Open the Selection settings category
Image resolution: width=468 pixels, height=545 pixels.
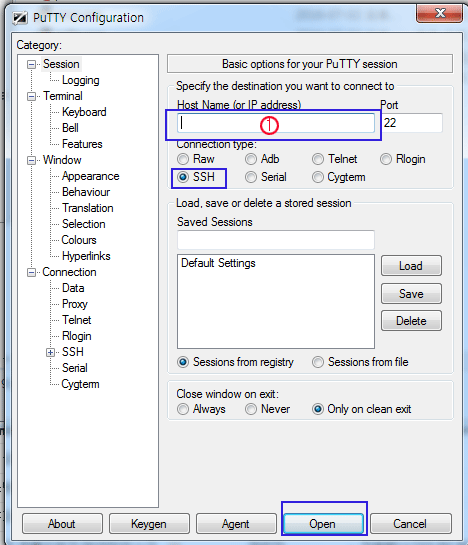point(83,224)
